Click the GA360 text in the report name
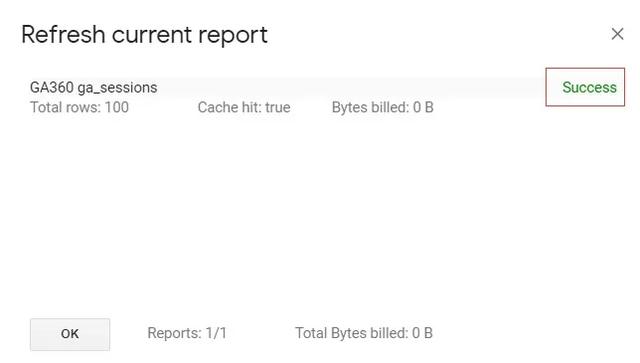640x363 pixels. coord(52,87)
